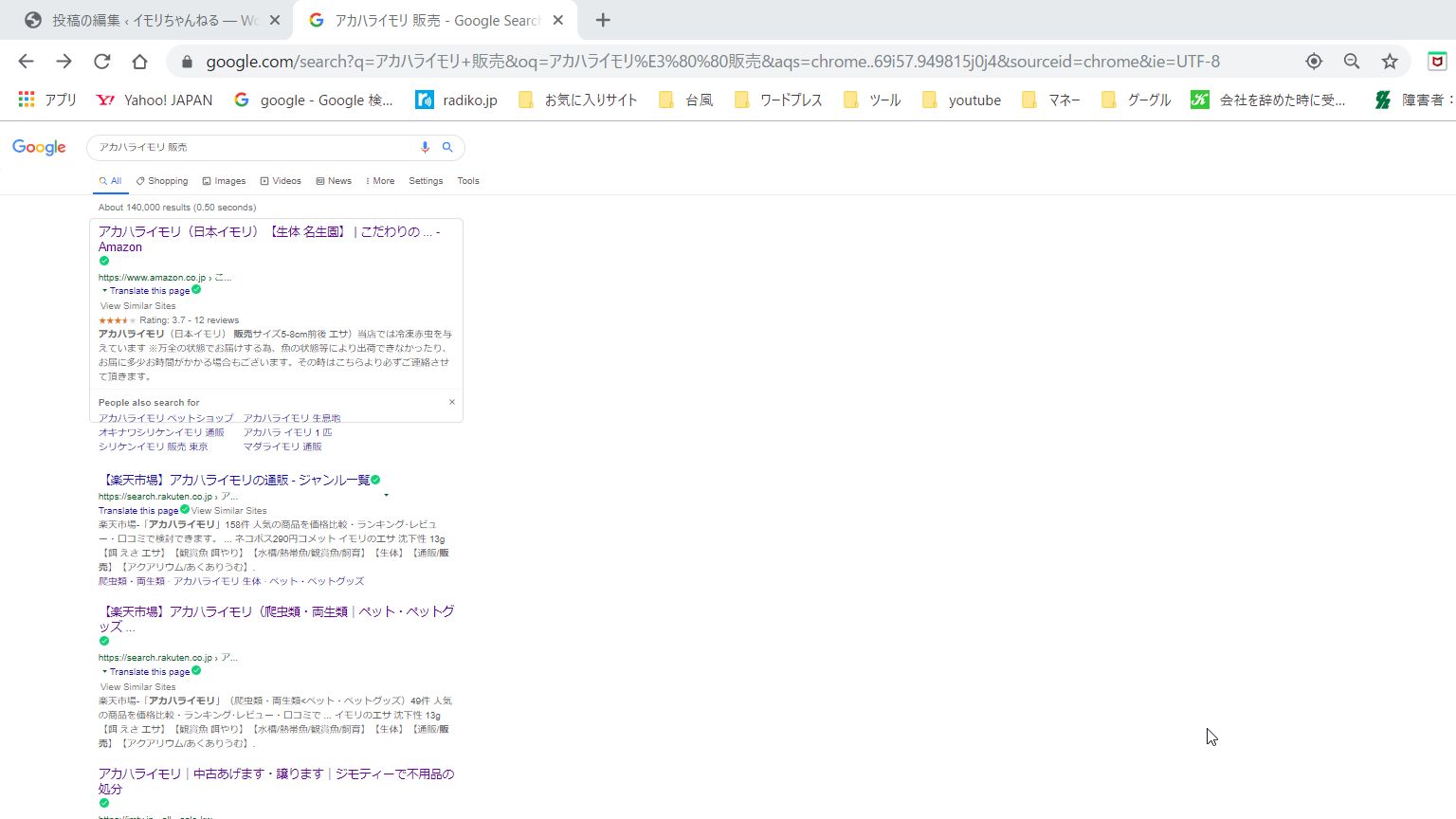The image size is (1456, 819).
Task: Click About 140,000 results text
Action: tap(177, 208)
